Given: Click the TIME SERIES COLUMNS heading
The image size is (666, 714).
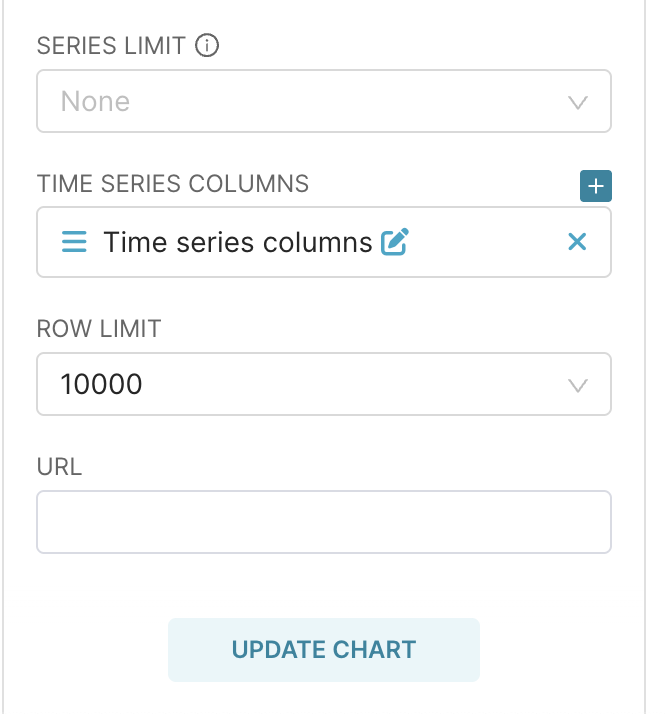Looking at the screenshot, I should [173, 184].
